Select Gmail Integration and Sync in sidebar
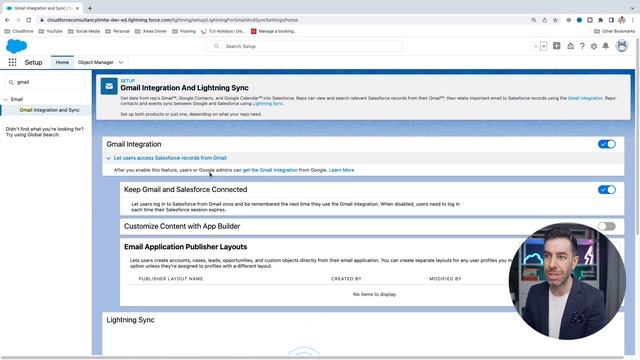Image resolution: width=640 pixels, height=360 pixels. click(49, 110)
